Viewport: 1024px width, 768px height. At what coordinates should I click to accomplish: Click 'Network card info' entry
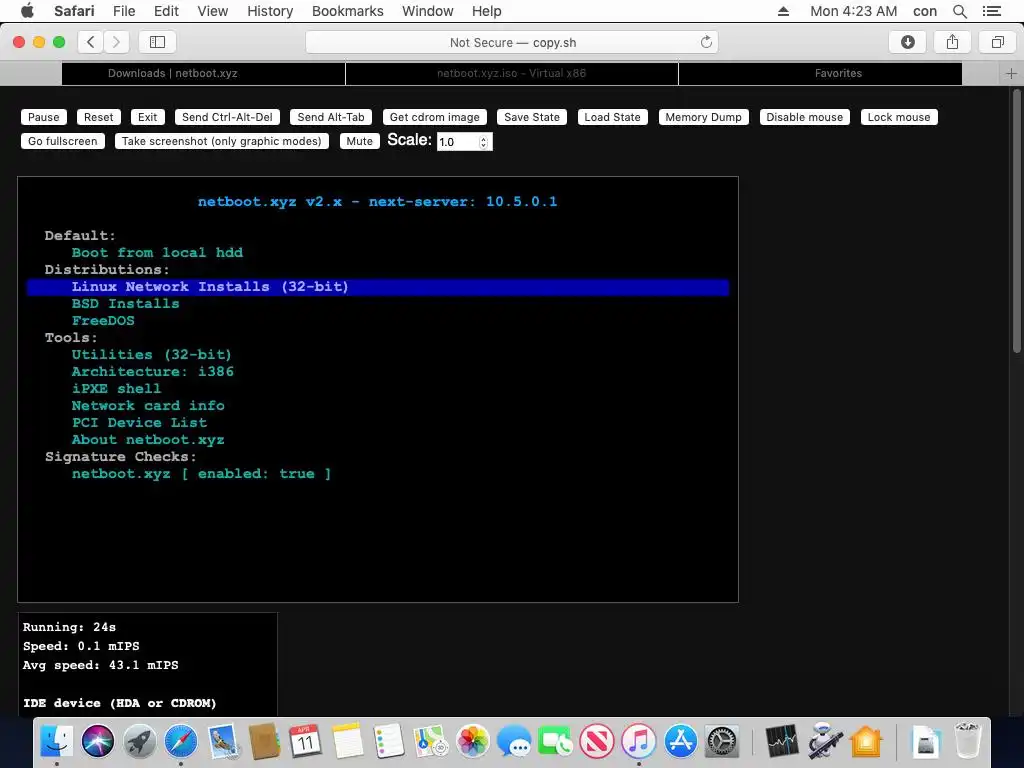pos(148,406)
